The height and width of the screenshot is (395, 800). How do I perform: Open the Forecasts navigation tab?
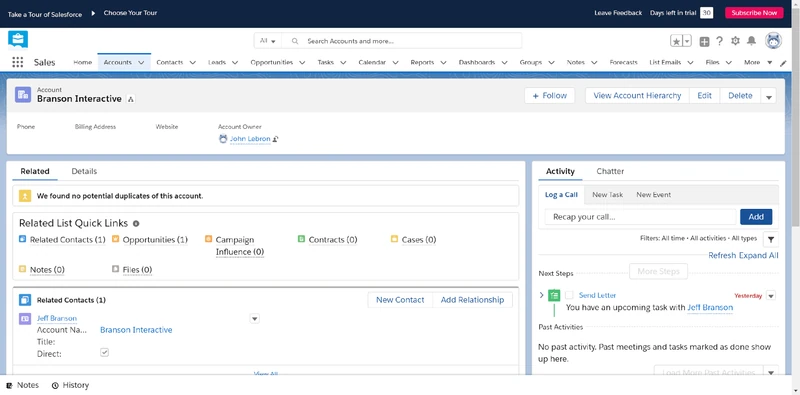(x=623, y=62)
